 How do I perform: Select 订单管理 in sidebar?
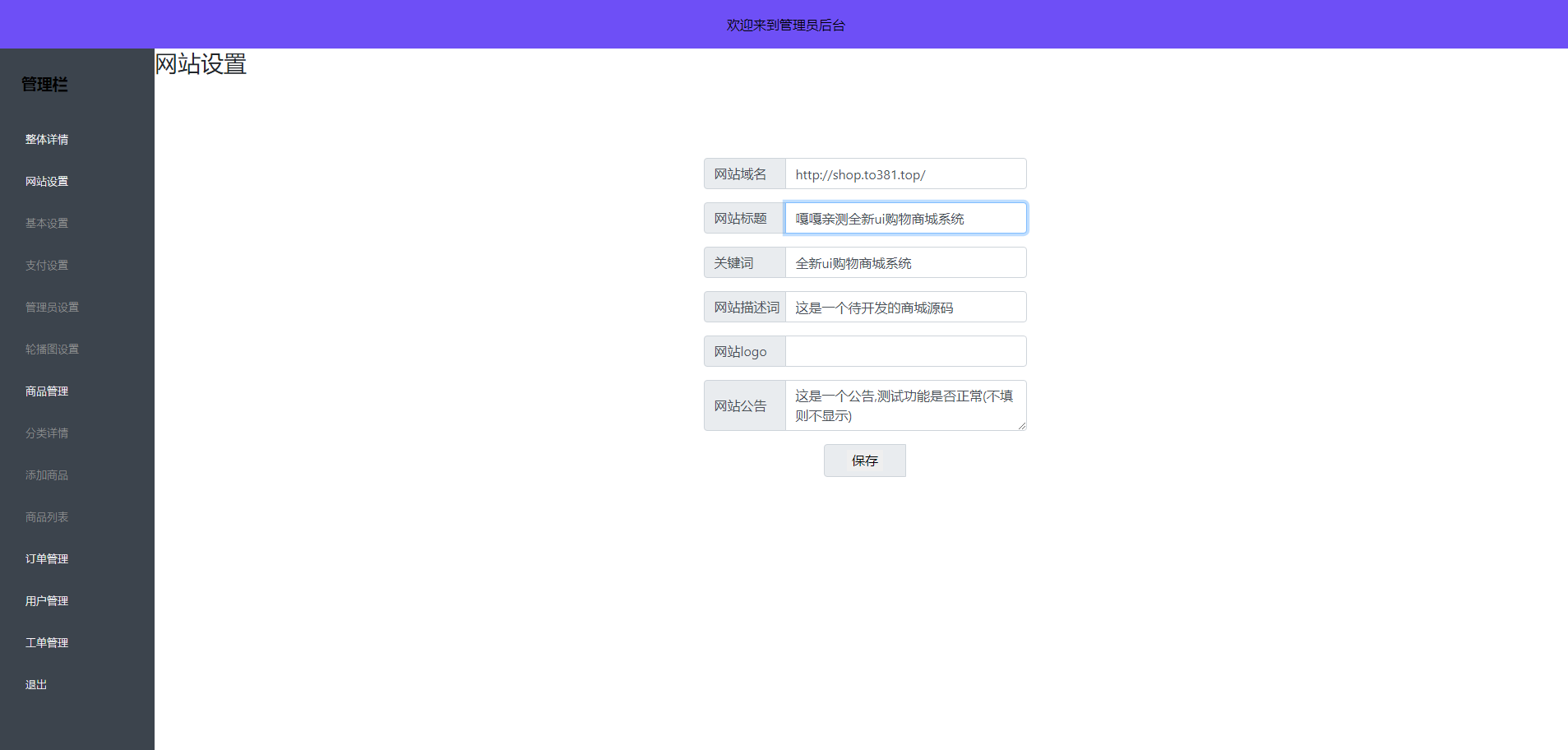tap(47, 559)
